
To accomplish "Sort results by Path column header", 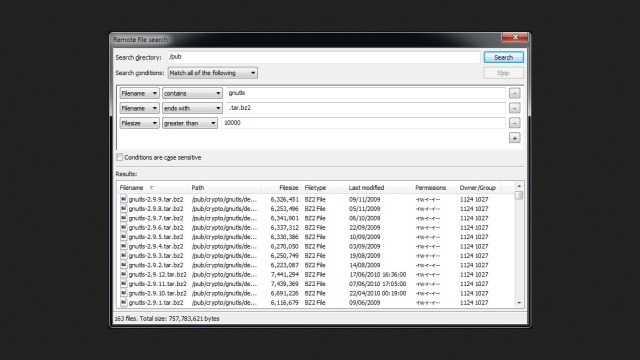I will 224,188.
